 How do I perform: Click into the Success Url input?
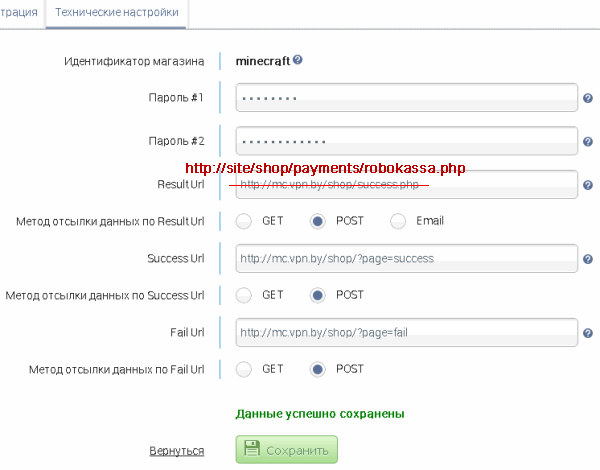tap(407, 258)
